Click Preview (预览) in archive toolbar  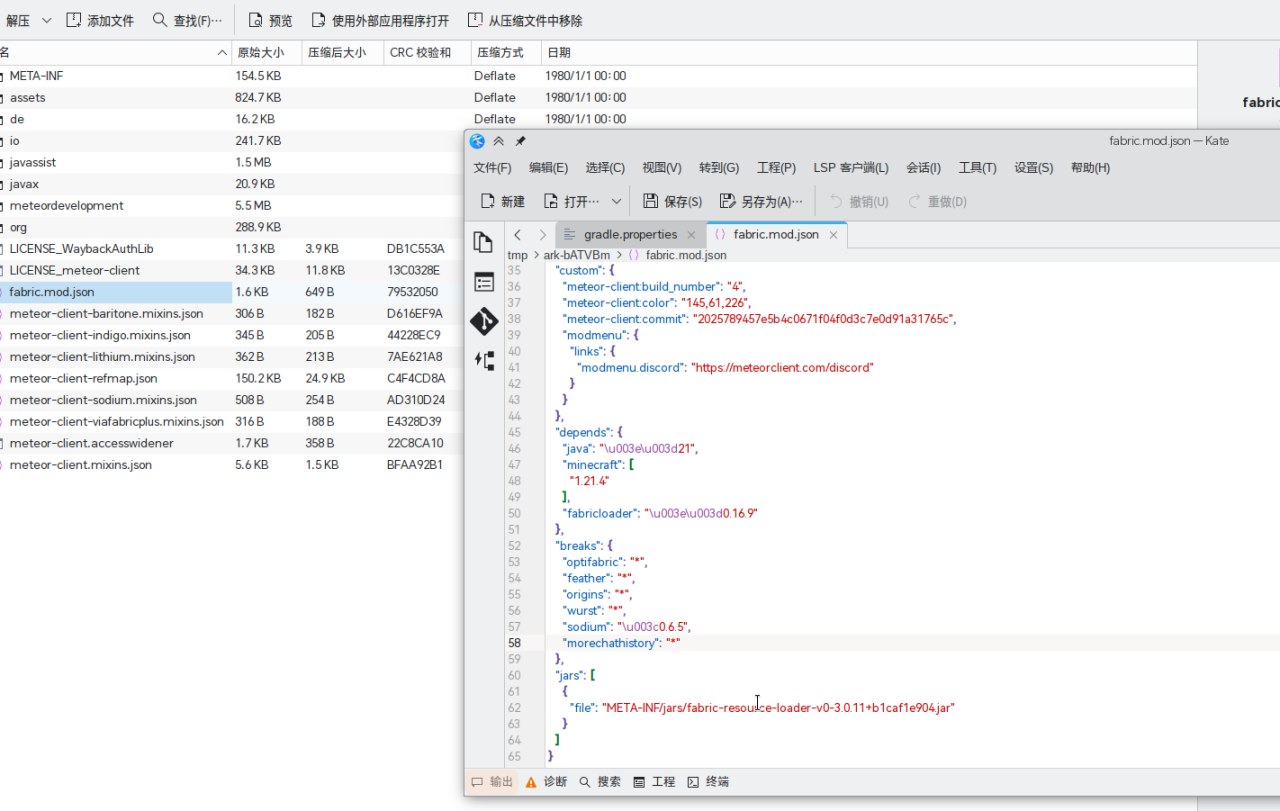[270, 20]
